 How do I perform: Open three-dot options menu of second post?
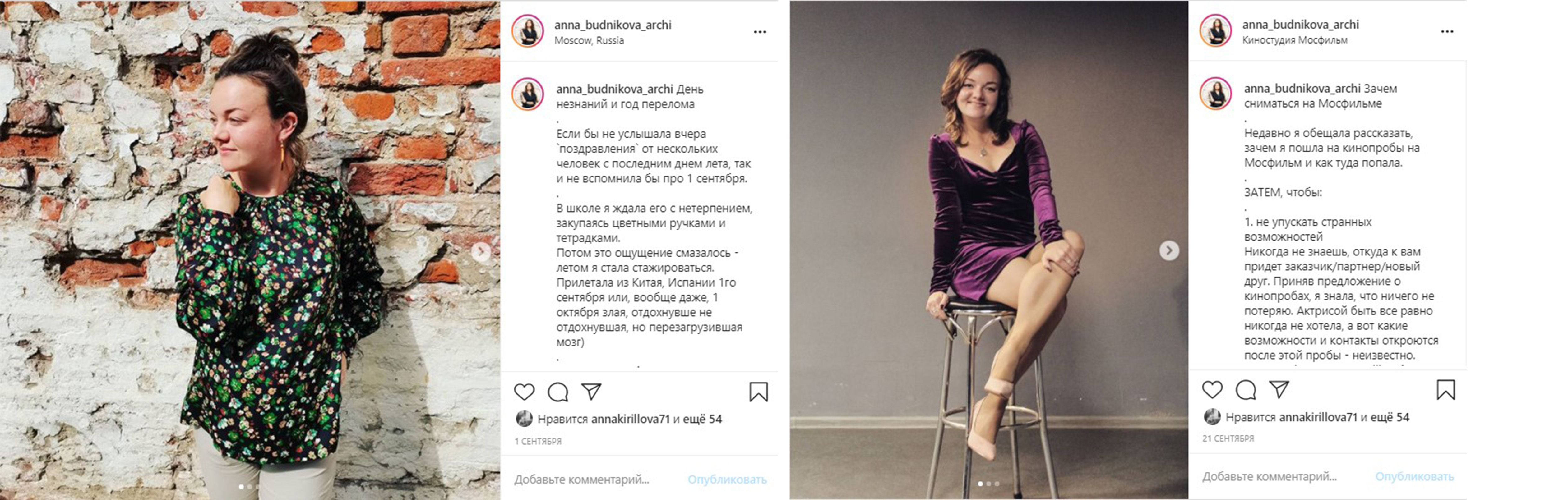1447,32
